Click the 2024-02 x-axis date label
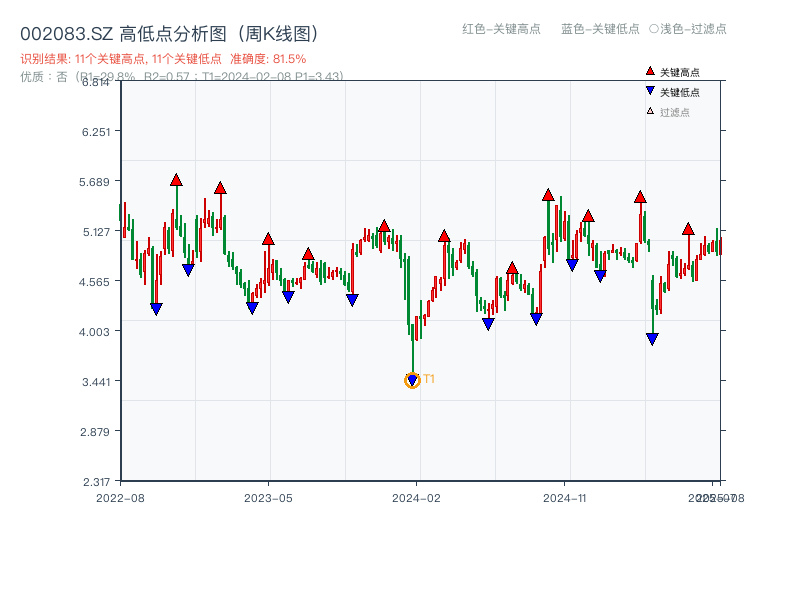Viewport: 800px width, 600px height. click(x=416, y=497)
